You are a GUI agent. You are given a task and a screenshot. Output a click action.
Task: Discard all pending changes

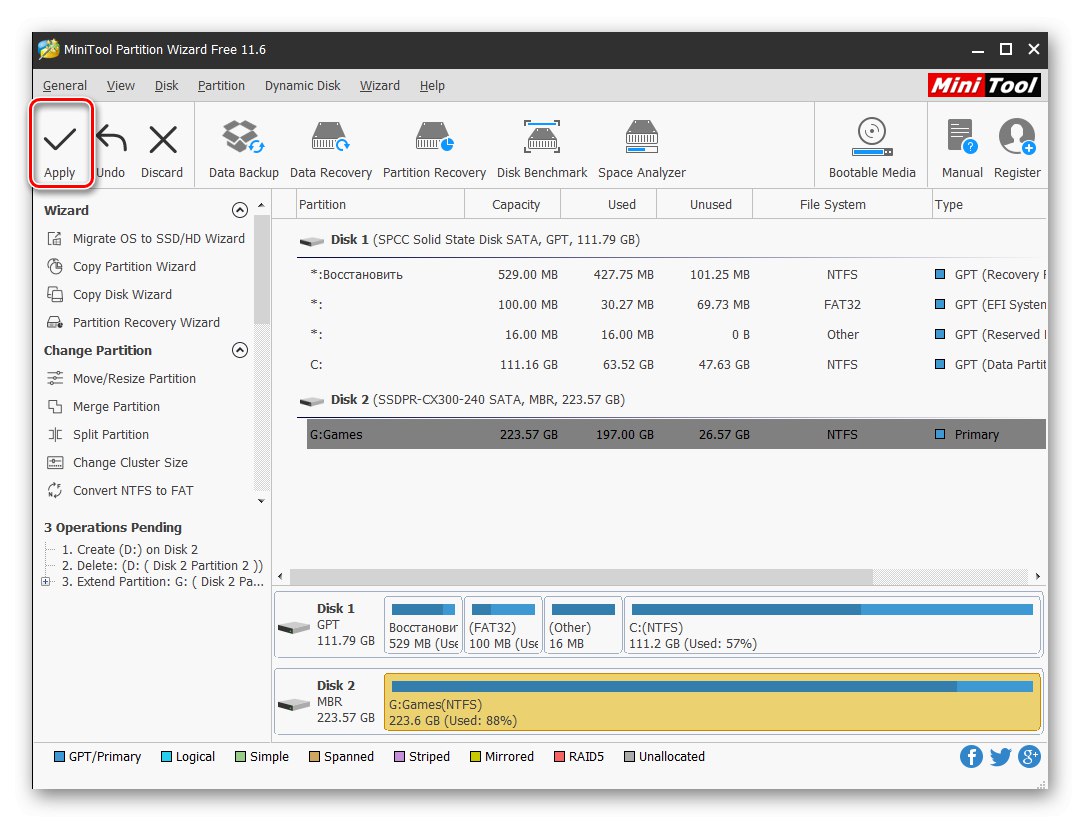click(162, 147)
